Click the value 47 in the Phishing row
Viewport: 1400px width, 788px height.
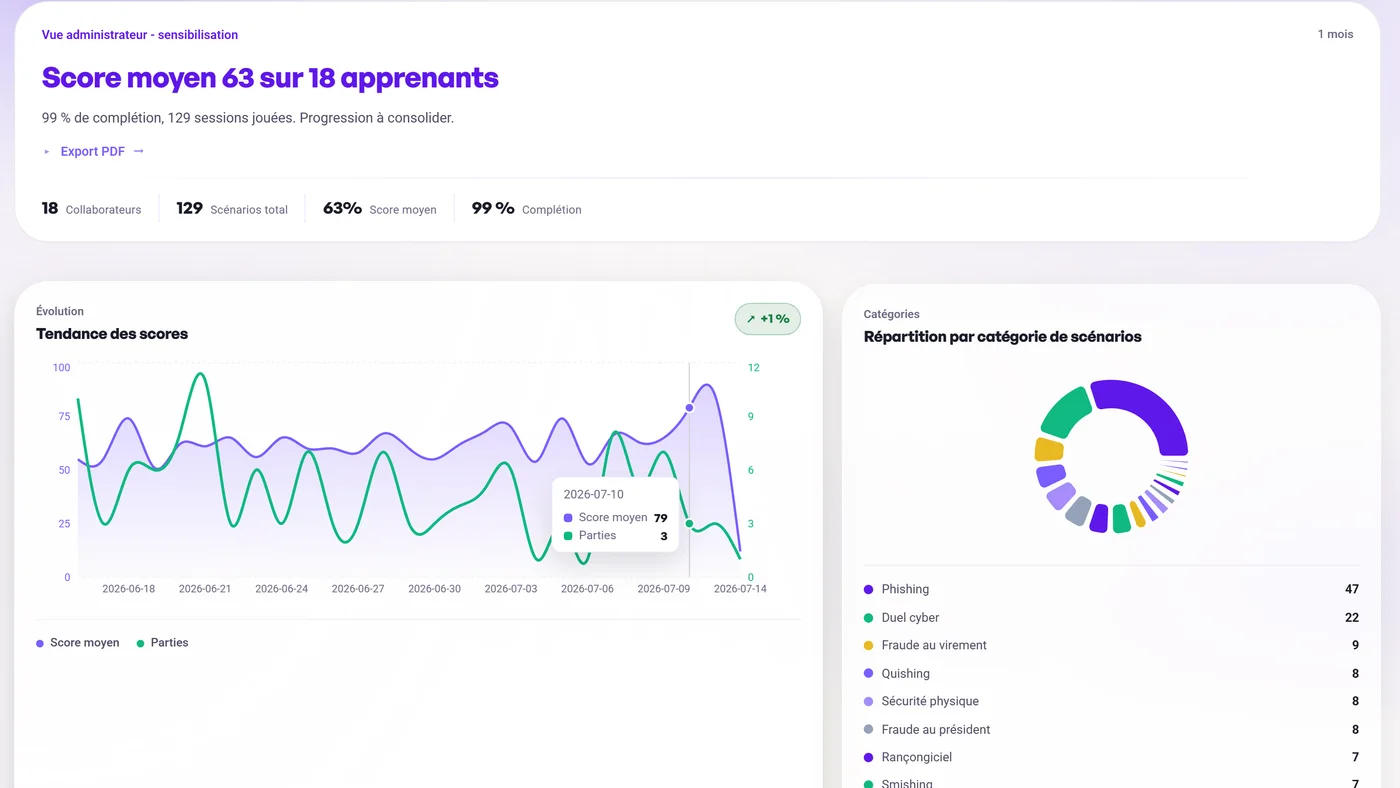(x=1352, y=590)
